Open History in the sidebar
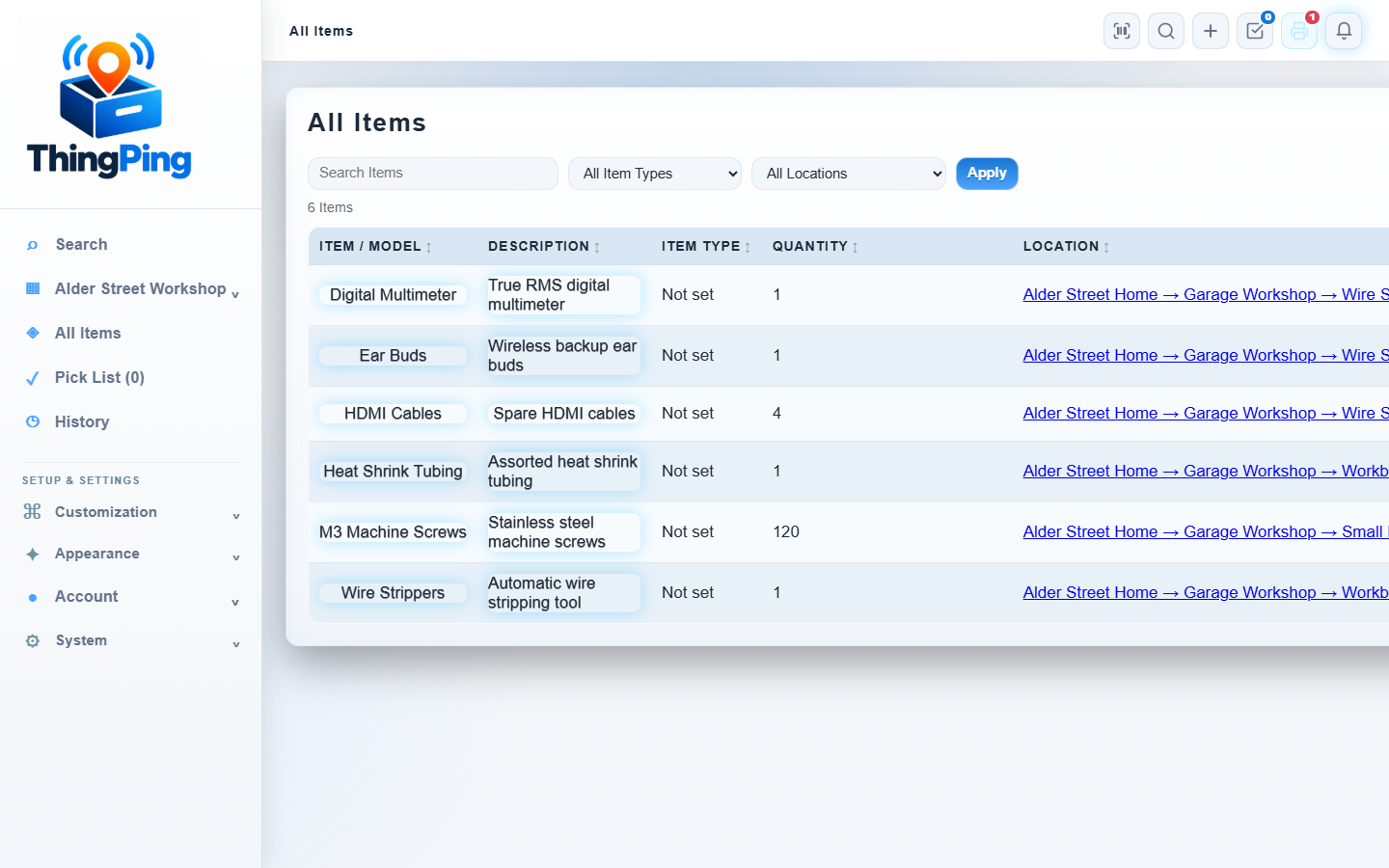The width and height of the screenshot is (1389, 868). (x=82, y=421)
